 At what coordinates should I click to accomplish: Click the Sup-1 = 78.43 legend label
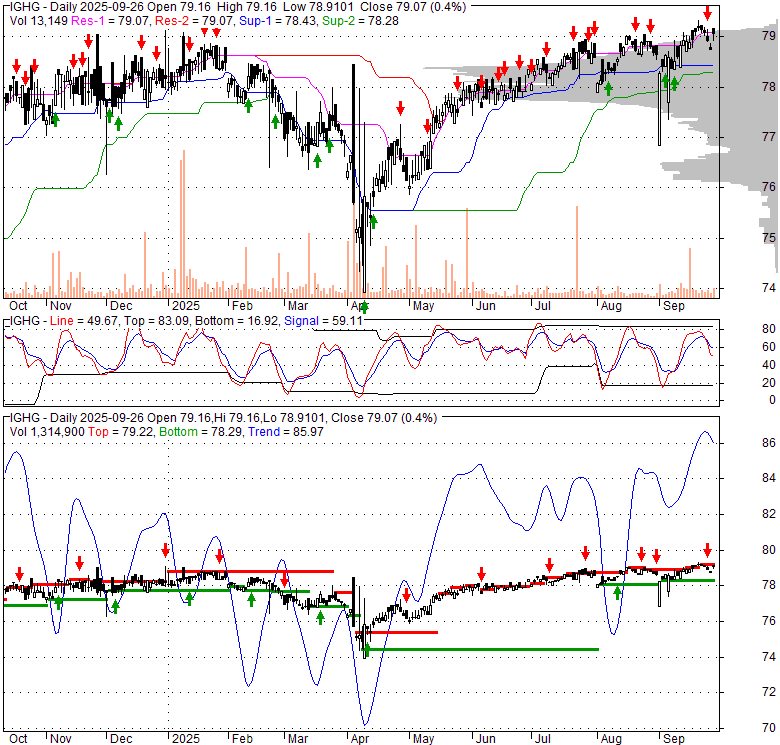(278, 21)
